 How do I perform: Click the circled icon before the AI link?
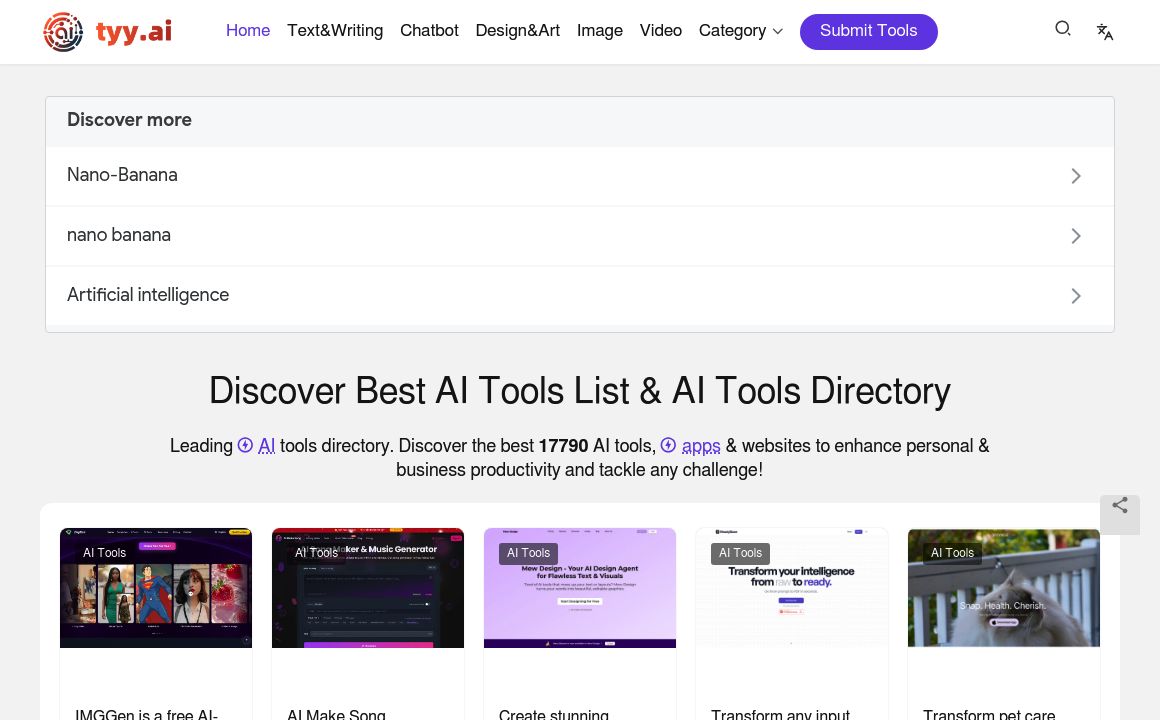[x=246, y=446]
